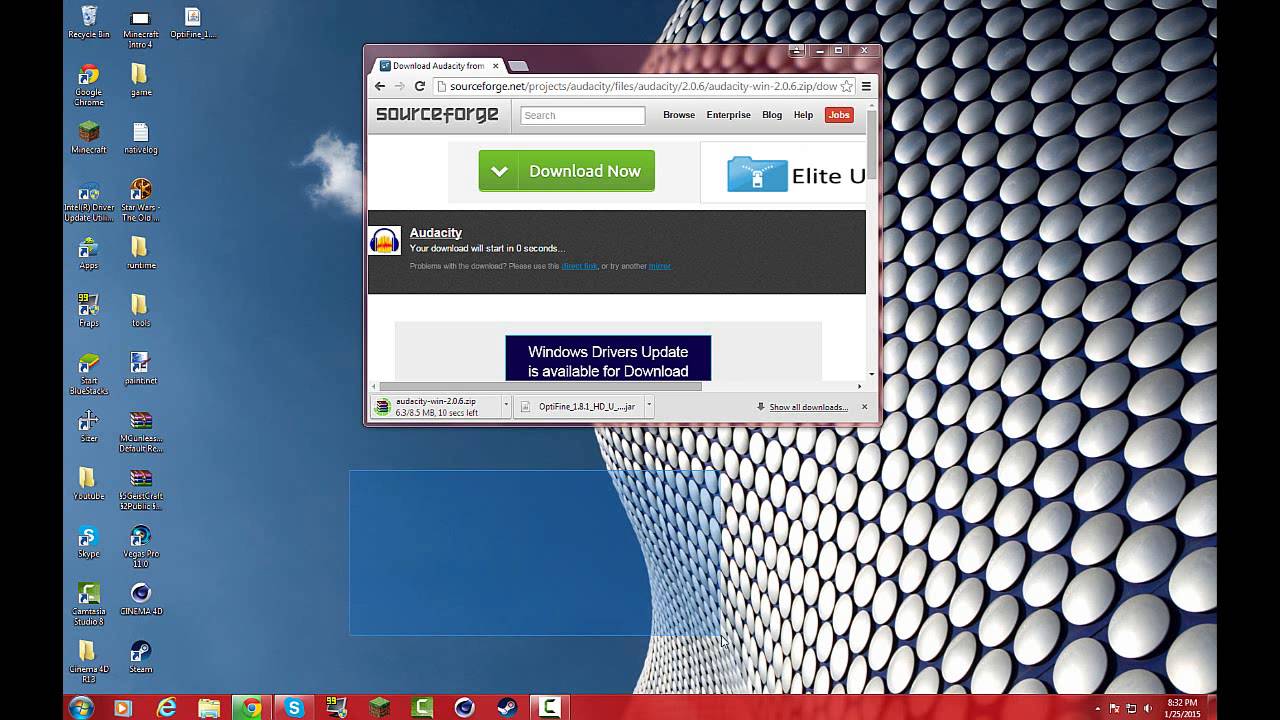Image resolution: width=1280 pixels, height=720 pixels.
Task: Click the red Jobs button
Action: click(839, 115)
